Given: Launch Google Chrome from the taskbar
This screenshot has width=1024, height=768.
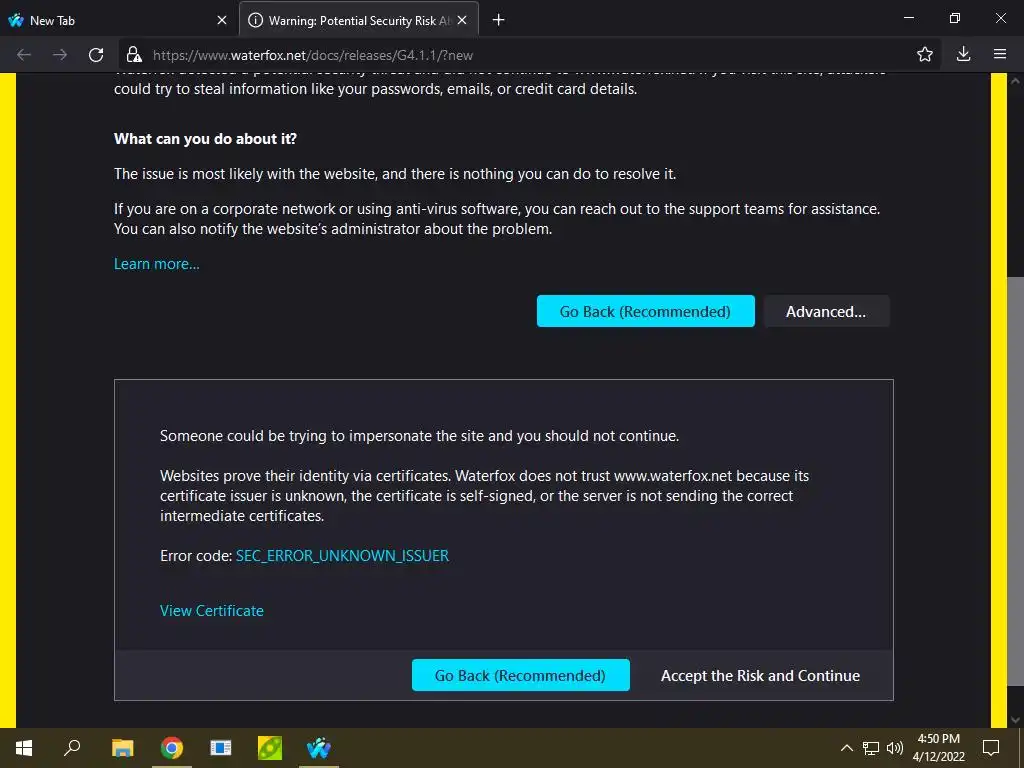Looking at the screenshot, I should [172, 748].
